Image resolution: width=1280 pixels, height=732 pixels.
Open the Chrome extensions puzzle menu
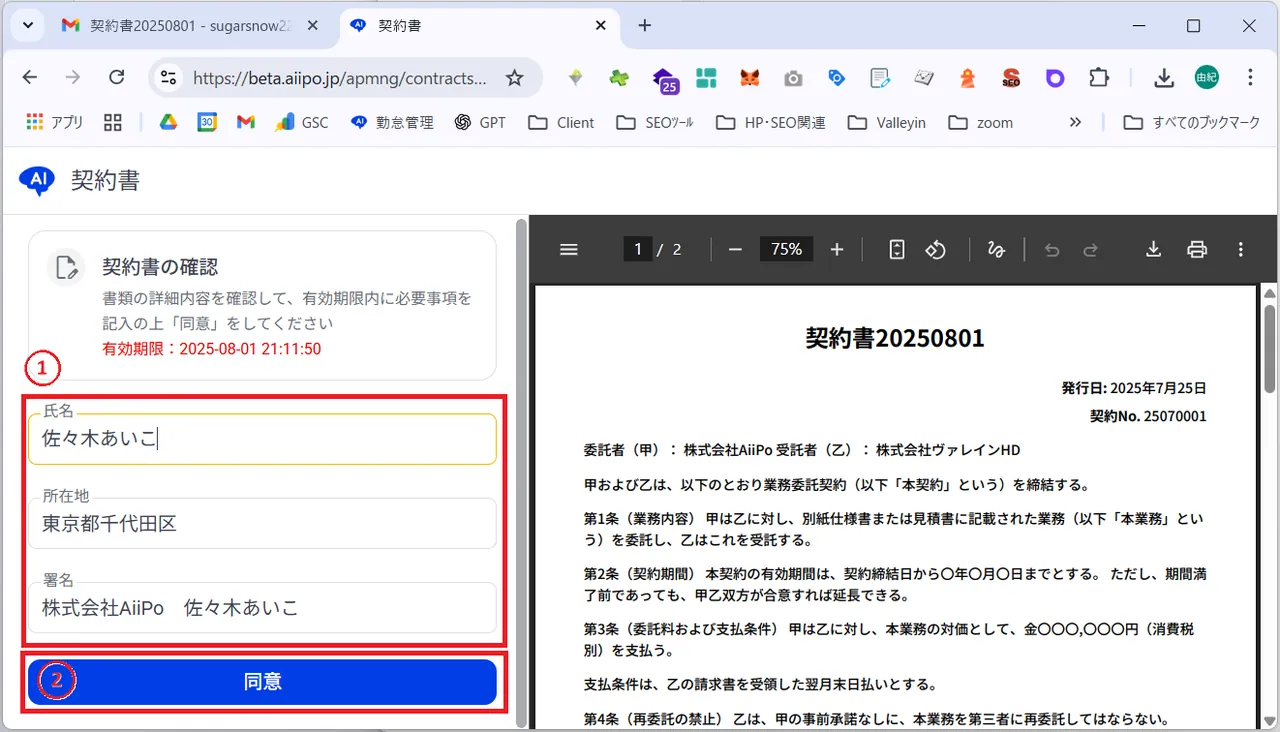point(1099,78)
